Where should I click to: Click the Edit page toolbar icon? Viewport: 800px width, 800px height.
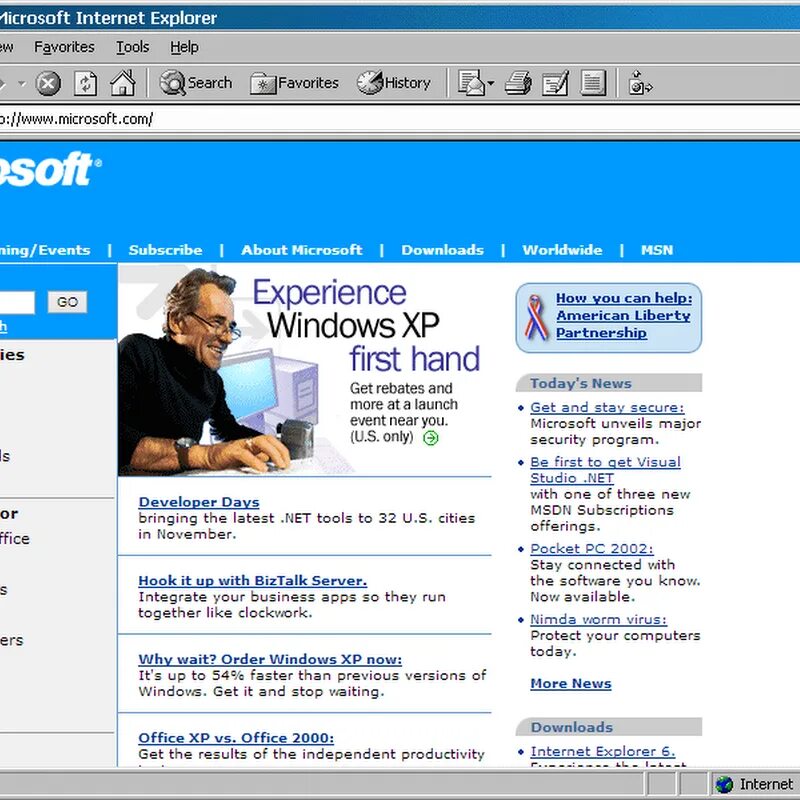click(x=555, y=83)
